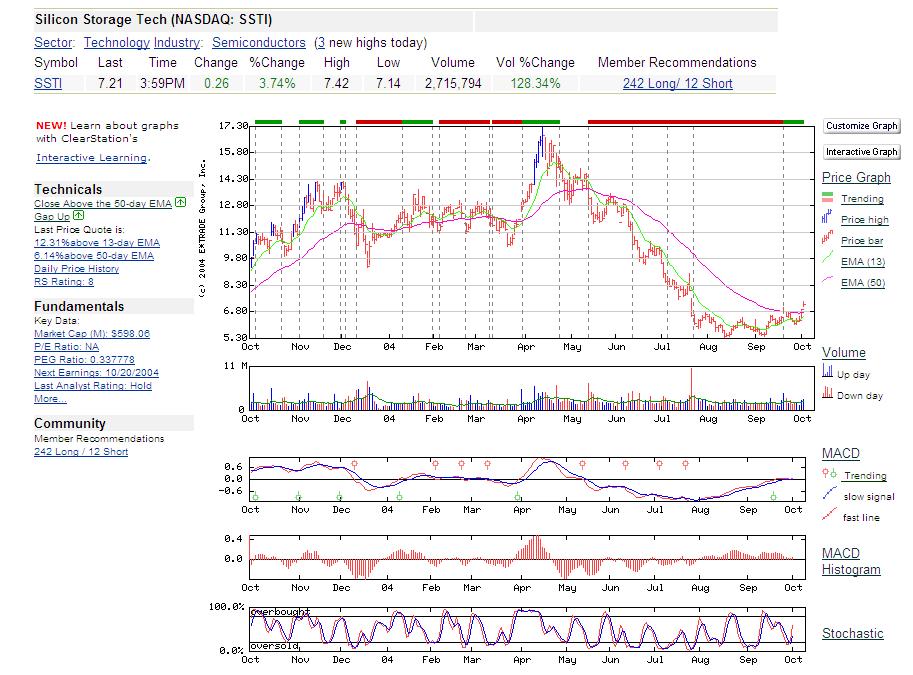Click the red and green Trending swatch under Price Graph

click(x=827, y=198)
